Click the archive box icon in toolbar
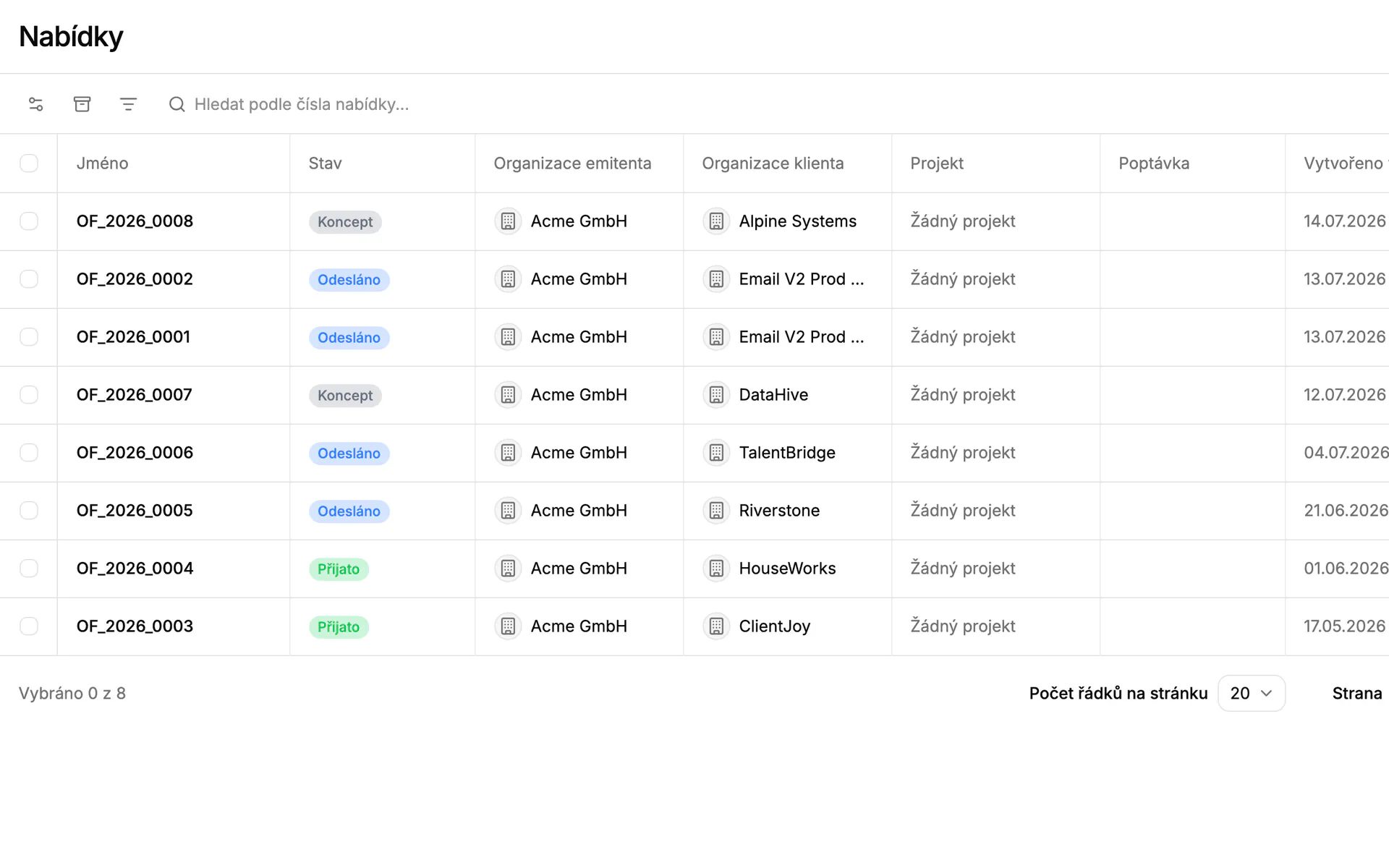Image resolution: width=1389 pixels, height=868 pixels. [x=82, y=104]
